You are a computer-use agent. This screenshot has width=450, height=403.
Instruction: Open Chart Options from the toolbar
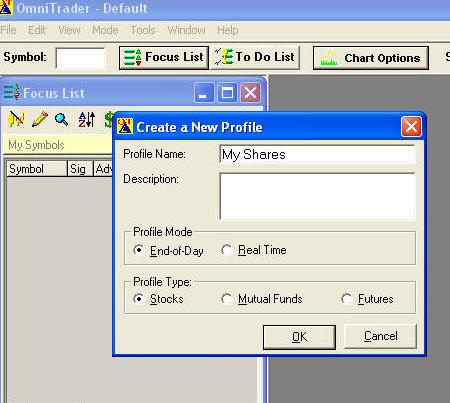[x=371, y=58]
